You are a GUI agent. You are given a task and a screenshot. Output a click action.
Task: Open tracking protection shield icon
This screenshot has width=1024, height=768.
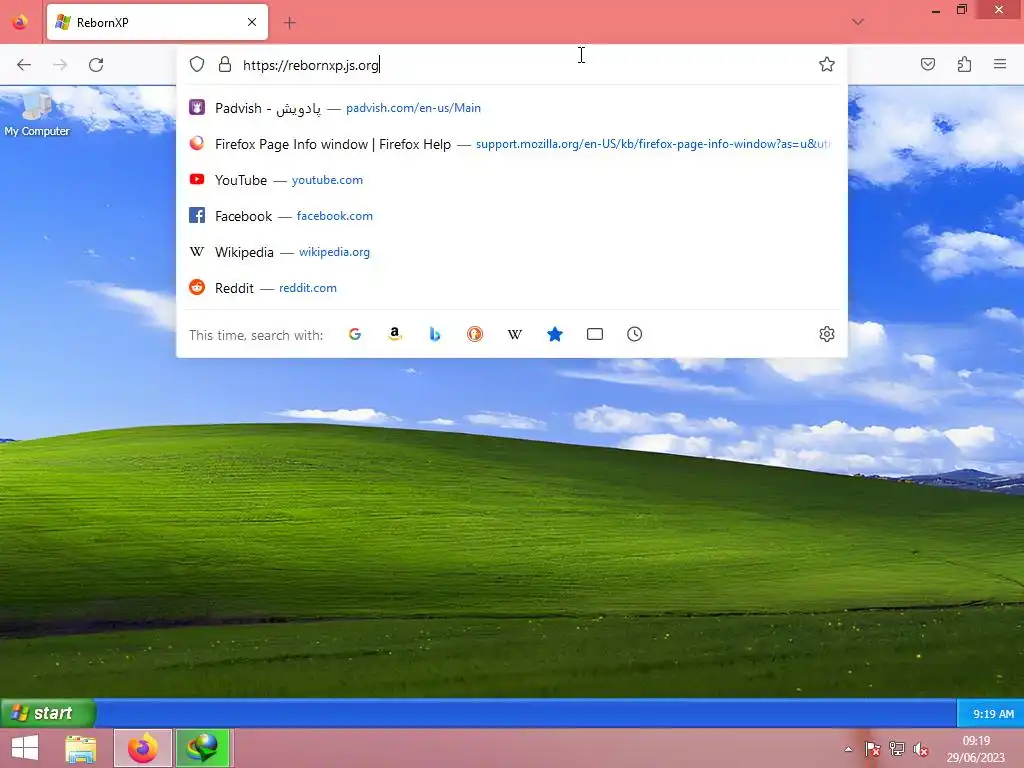click(x=197, y=64)
